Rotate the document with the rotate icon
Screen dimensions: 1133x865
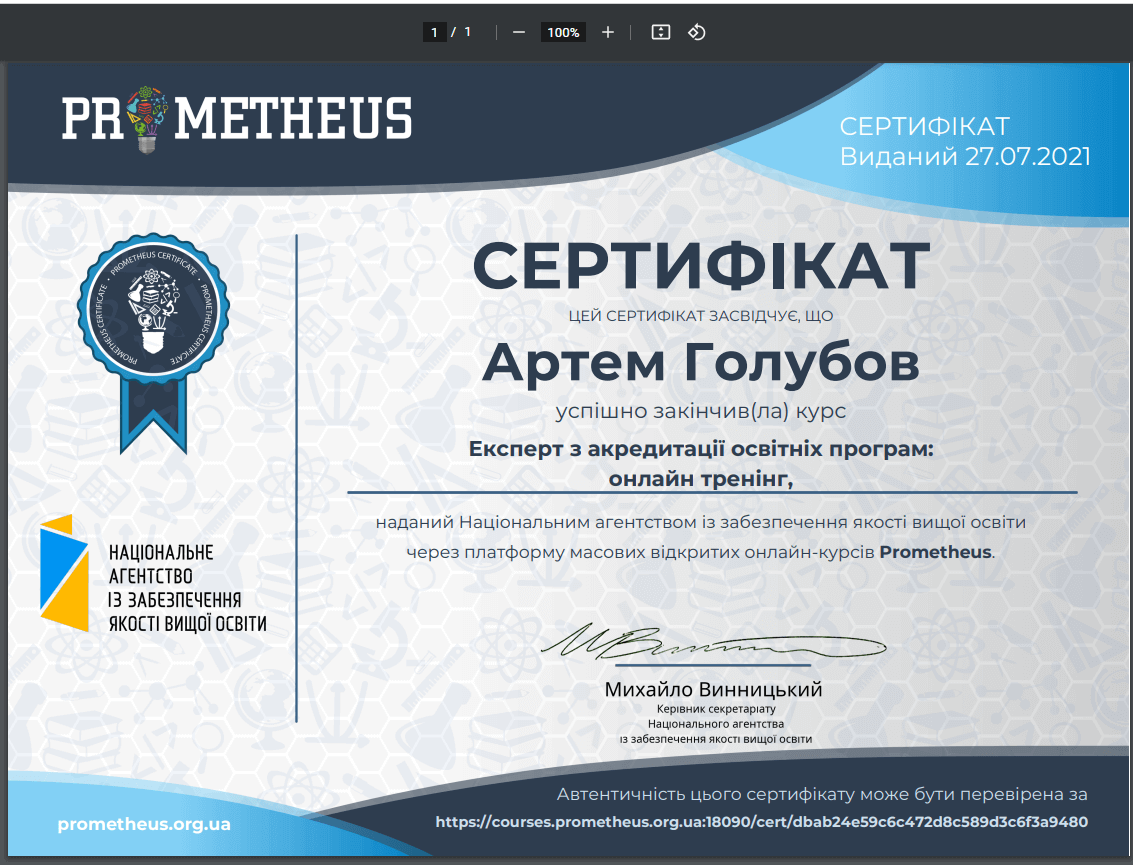[x=697, y=33]
